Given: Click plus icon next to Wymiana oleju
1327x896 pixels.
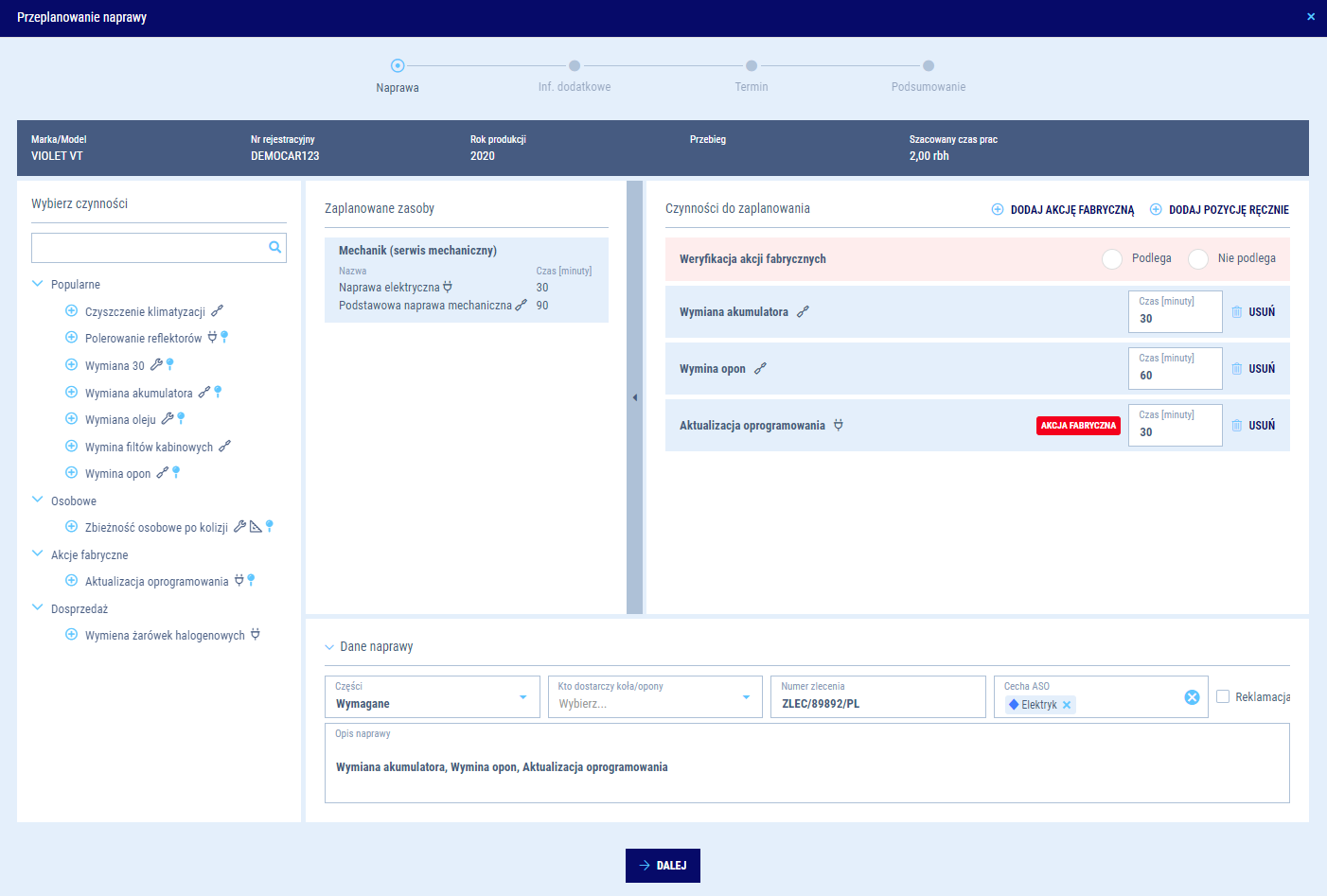Looking at the screenshot, I should (x=71, y=419).
